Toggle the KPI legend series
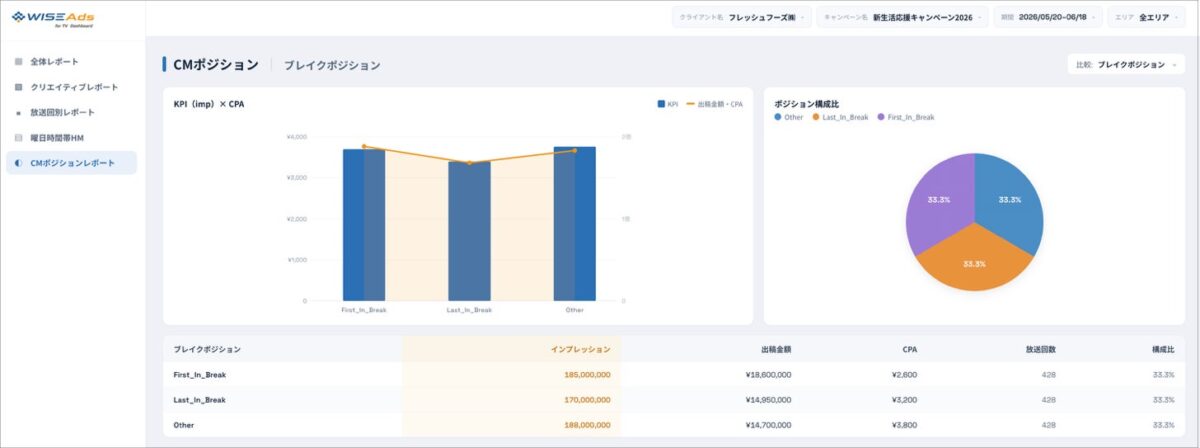Viewport: 1200px width, 448px height. (x=668, y=104)
